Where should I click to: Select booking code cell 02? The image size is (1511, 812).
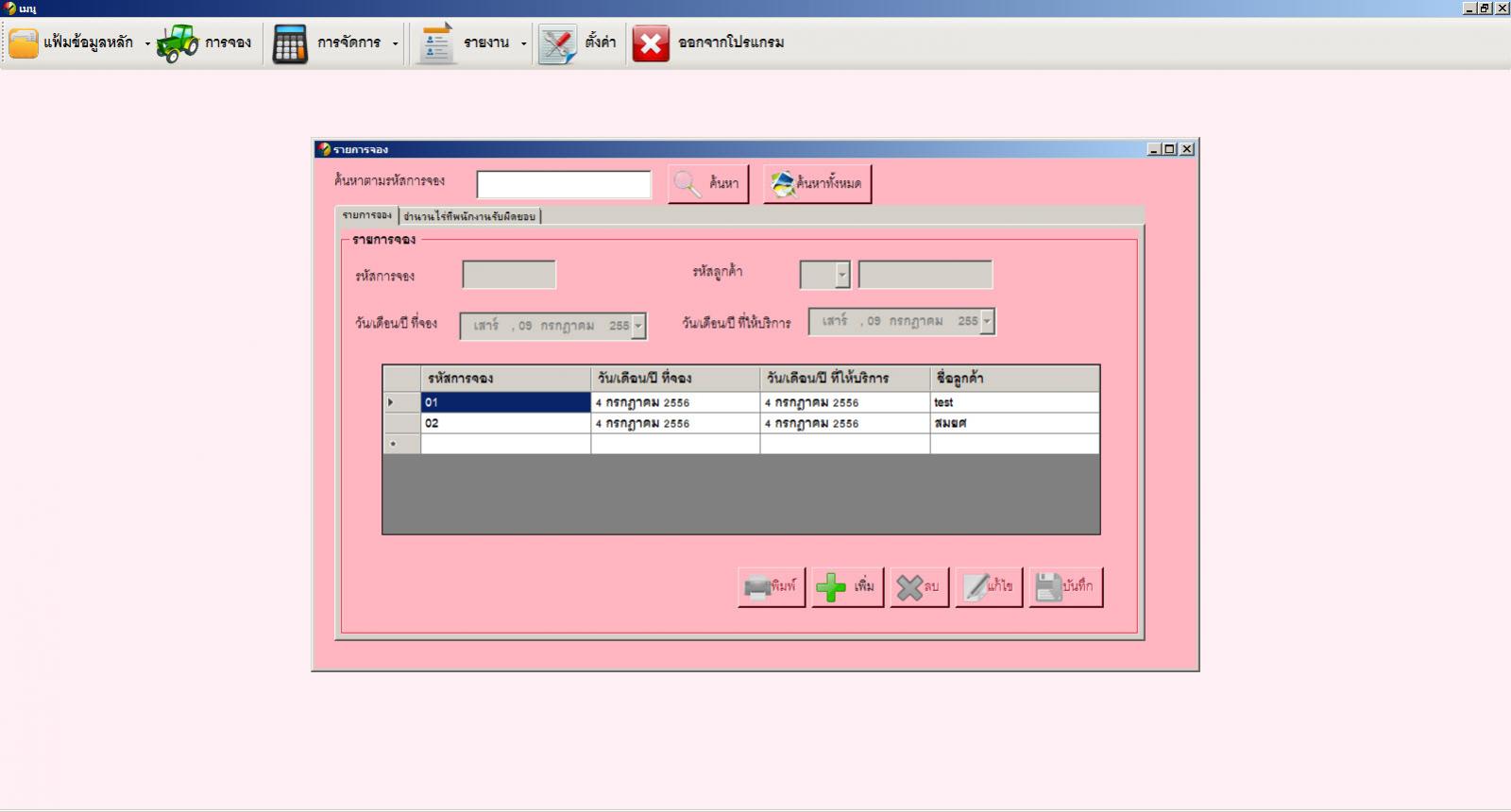505,423
